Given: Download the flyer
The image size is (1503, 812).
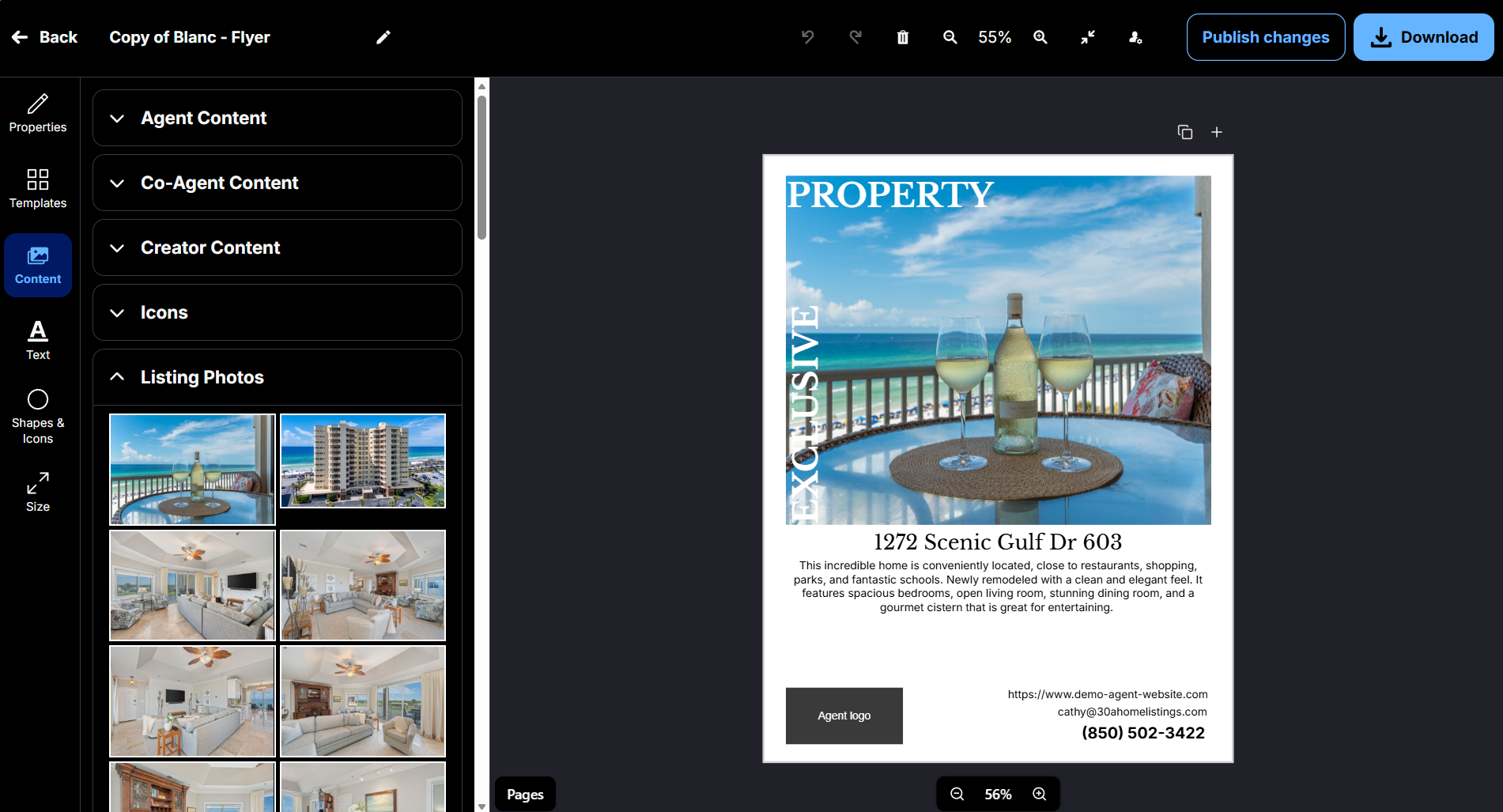Looking at the screenshot, I should (x=1423, y=37).
